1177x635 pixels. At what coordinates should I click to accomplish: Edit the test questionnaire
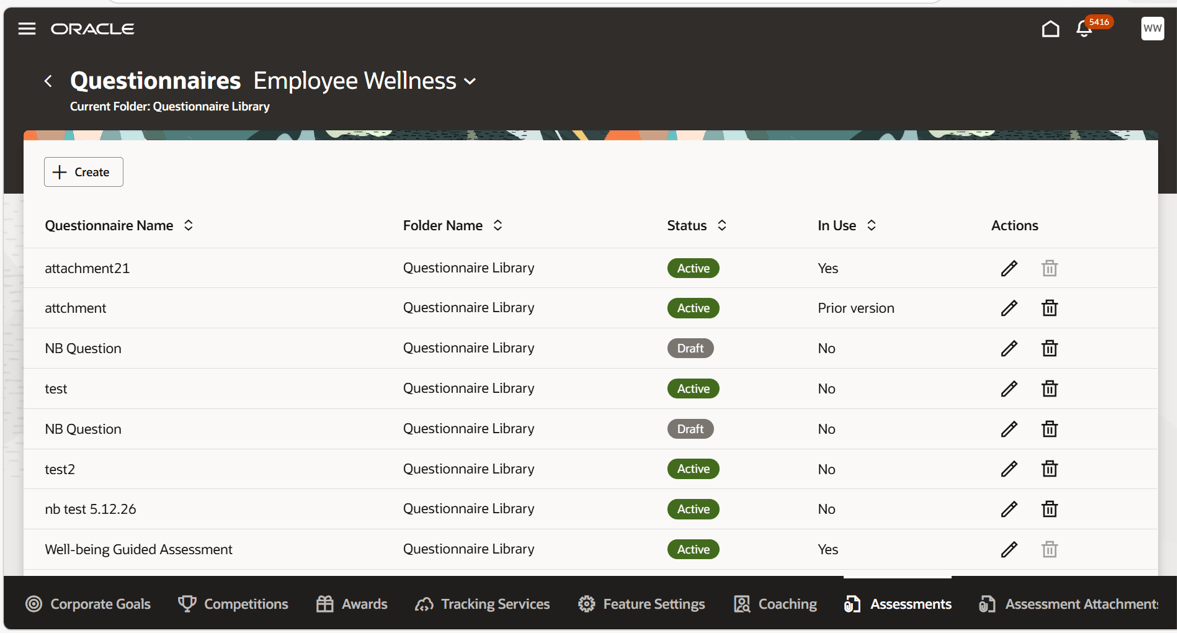(1009, 388)
